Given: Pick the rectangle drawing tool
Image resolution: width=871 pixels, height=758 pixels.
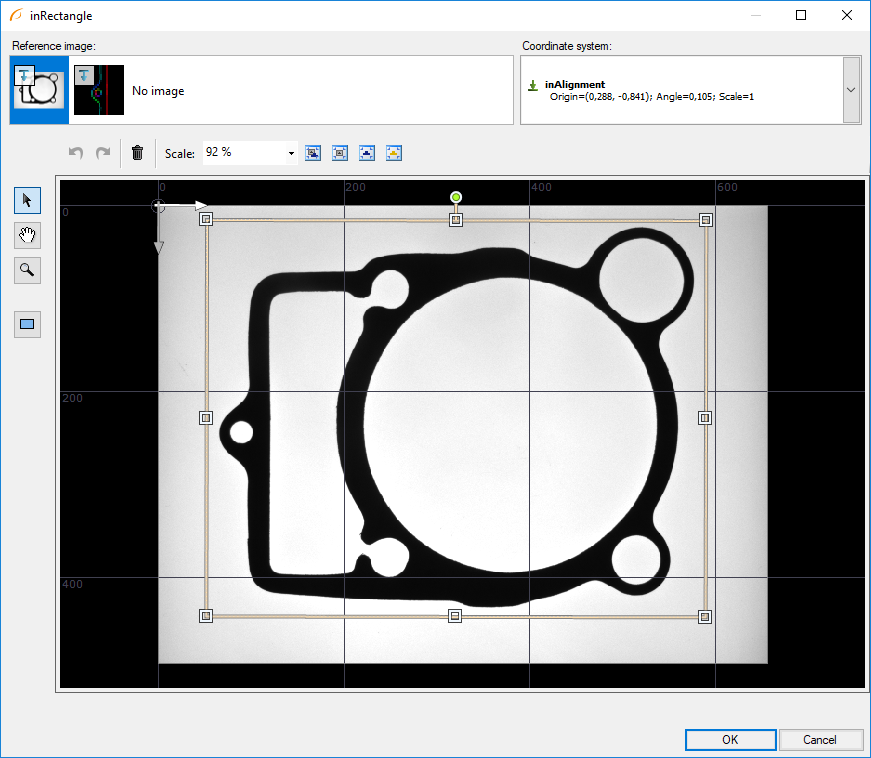Looking at the screenshot, I should click(27, 324).
